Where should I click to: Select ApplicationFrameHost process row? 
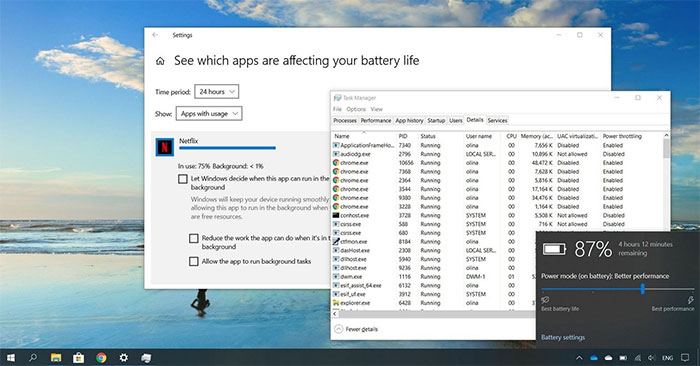click(x=497, y=146)
